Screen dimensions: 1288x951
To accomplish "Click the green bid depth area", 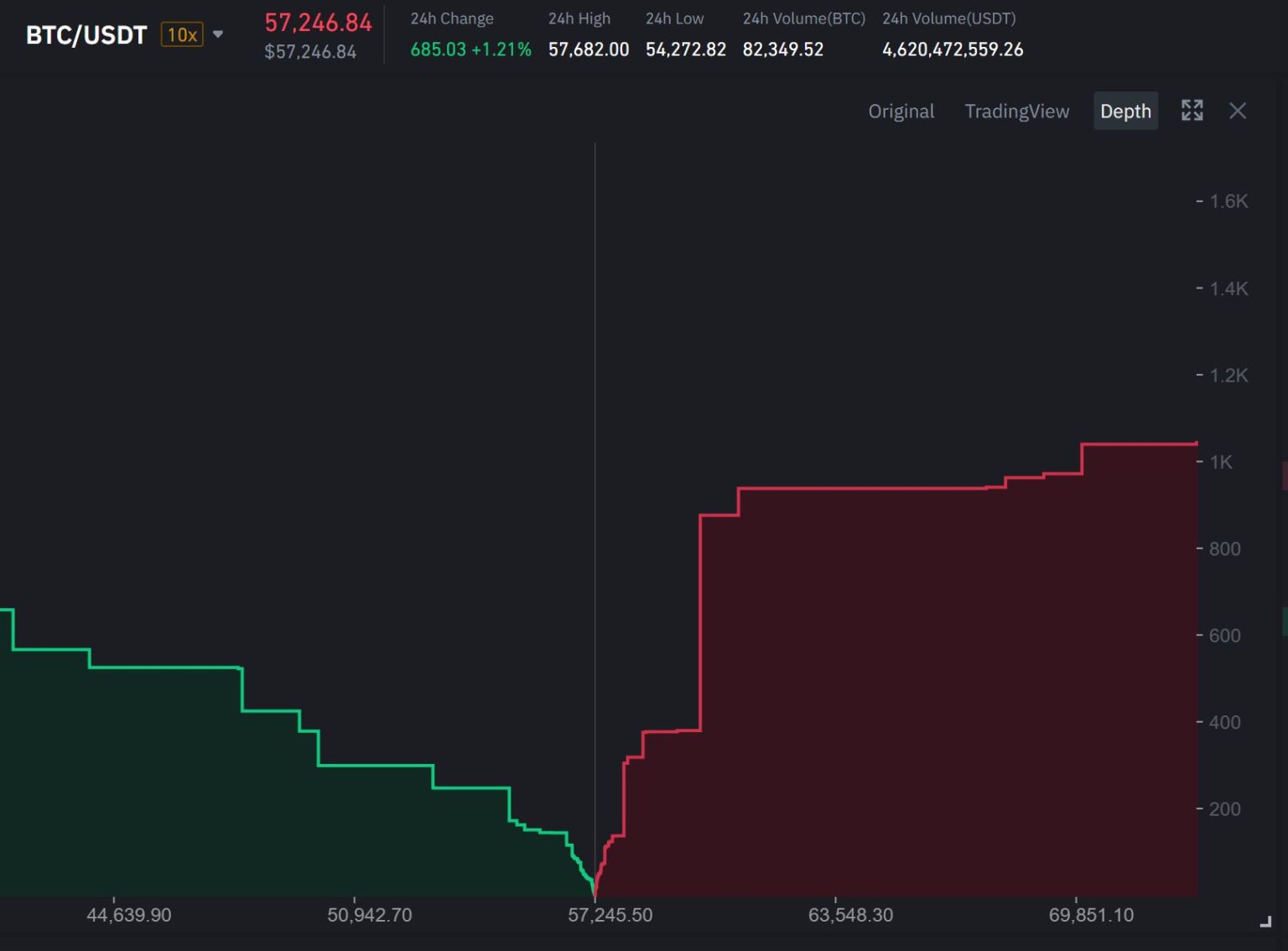I will point(252,797).
